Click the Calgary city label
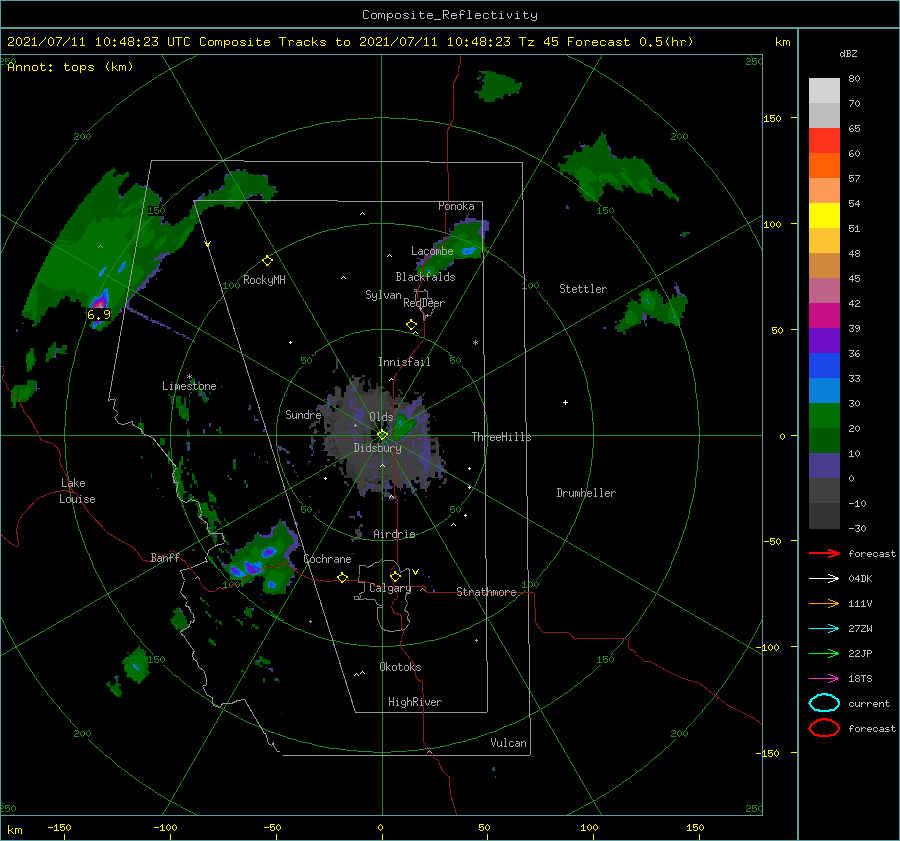Viewport: 900px width, 841px height. [x=390, y=588]
